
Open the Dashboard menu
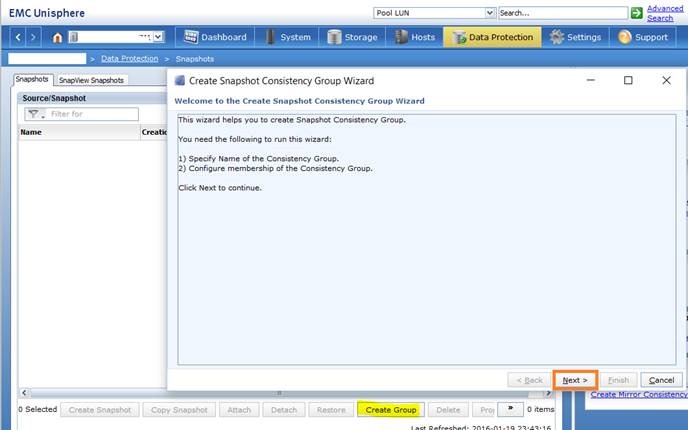click(215, 37)
